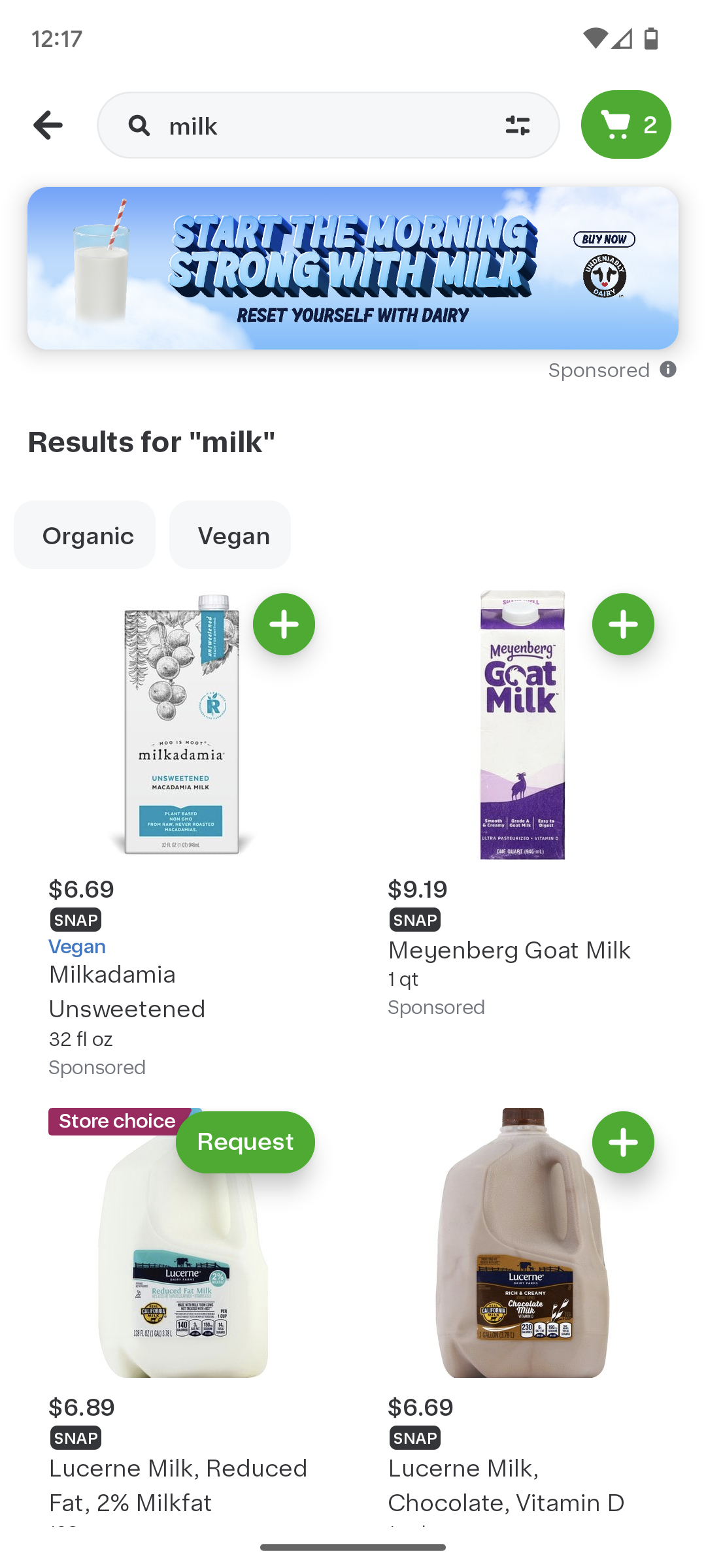
Task: Open the shopping cart with 2 items
Action: coord(626,125)
